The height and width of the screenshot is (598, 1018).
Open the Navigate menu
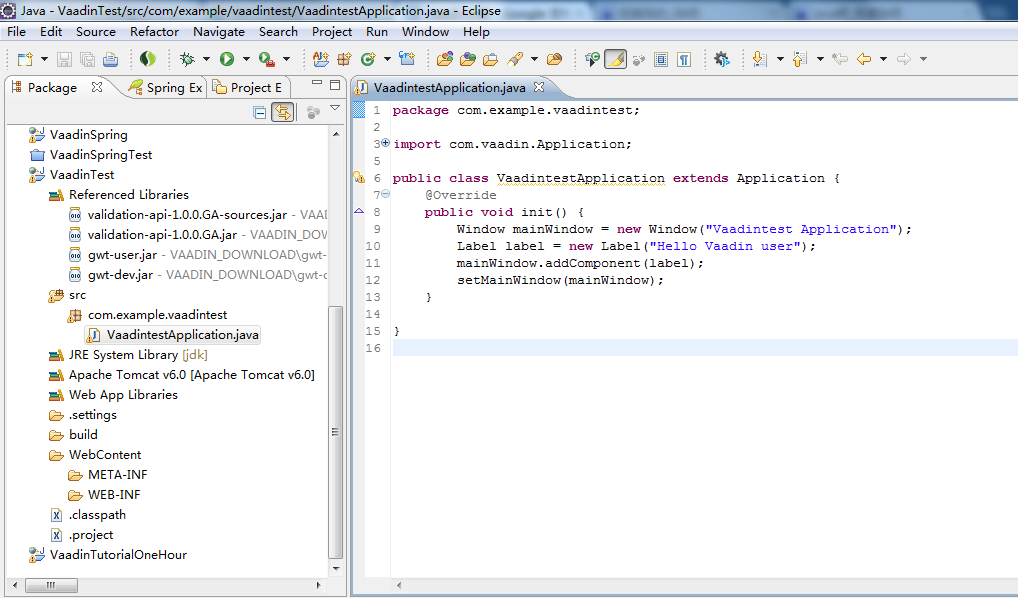coord(219,32)
